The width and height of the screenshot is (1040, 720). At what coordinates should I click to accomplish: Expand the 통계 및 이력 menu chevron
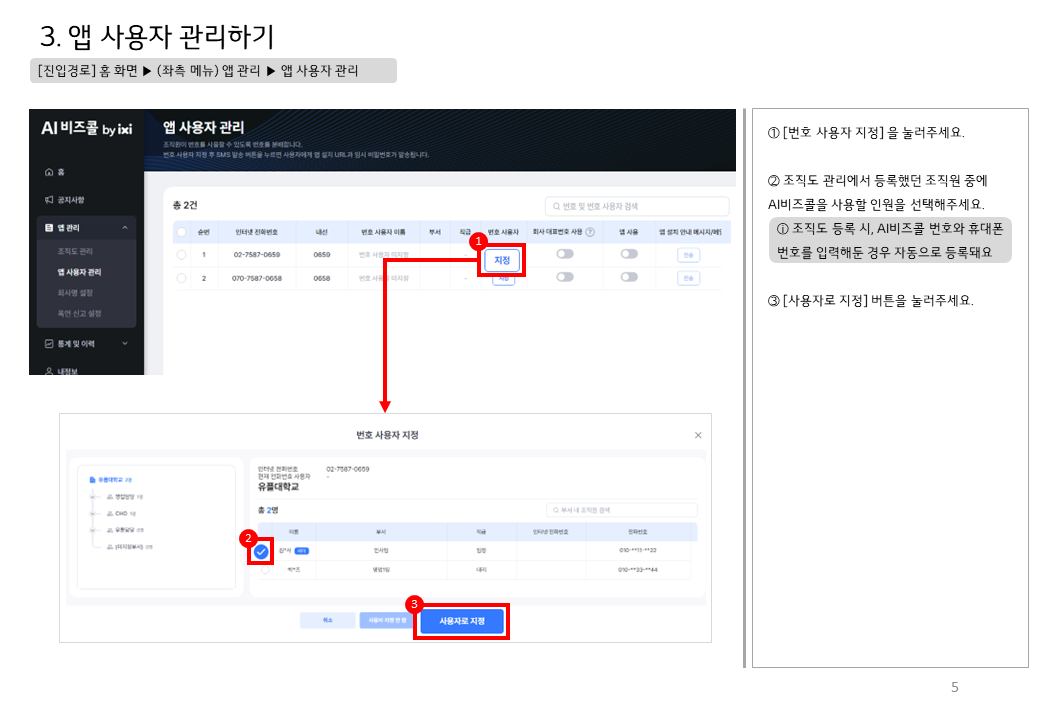[125, 343]
